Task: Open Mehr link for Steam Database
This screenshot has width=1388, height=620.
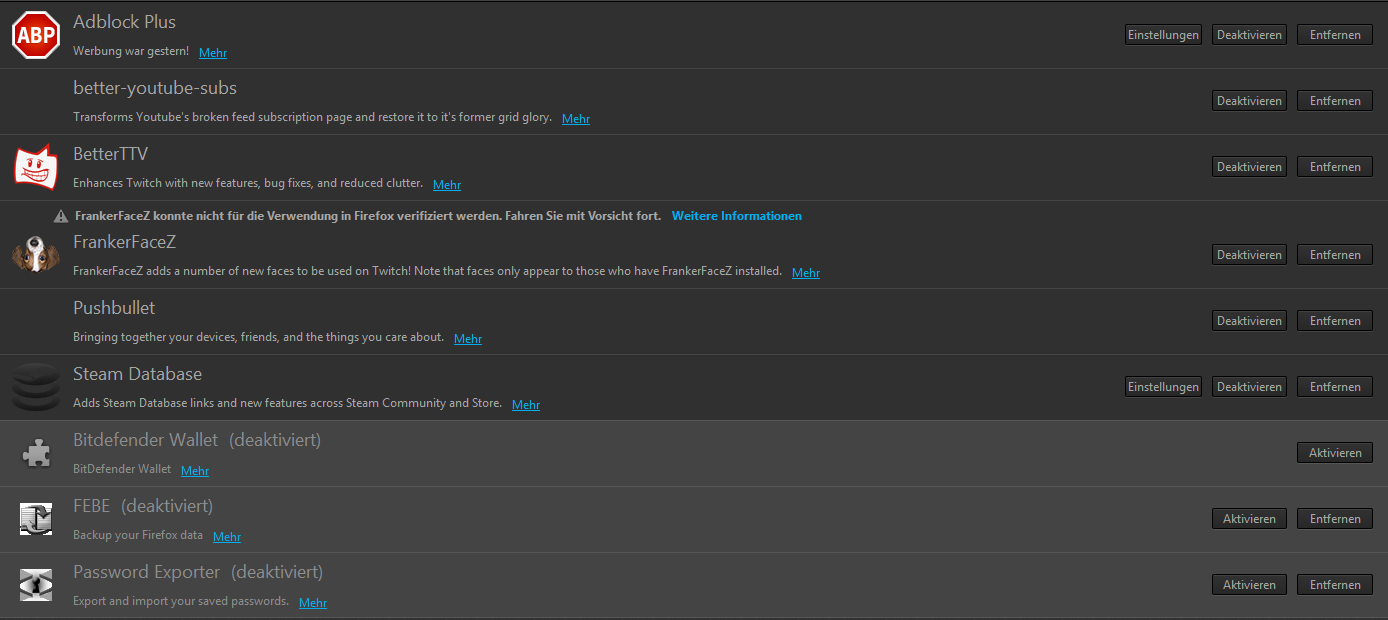Action: [x=526, y=405]
